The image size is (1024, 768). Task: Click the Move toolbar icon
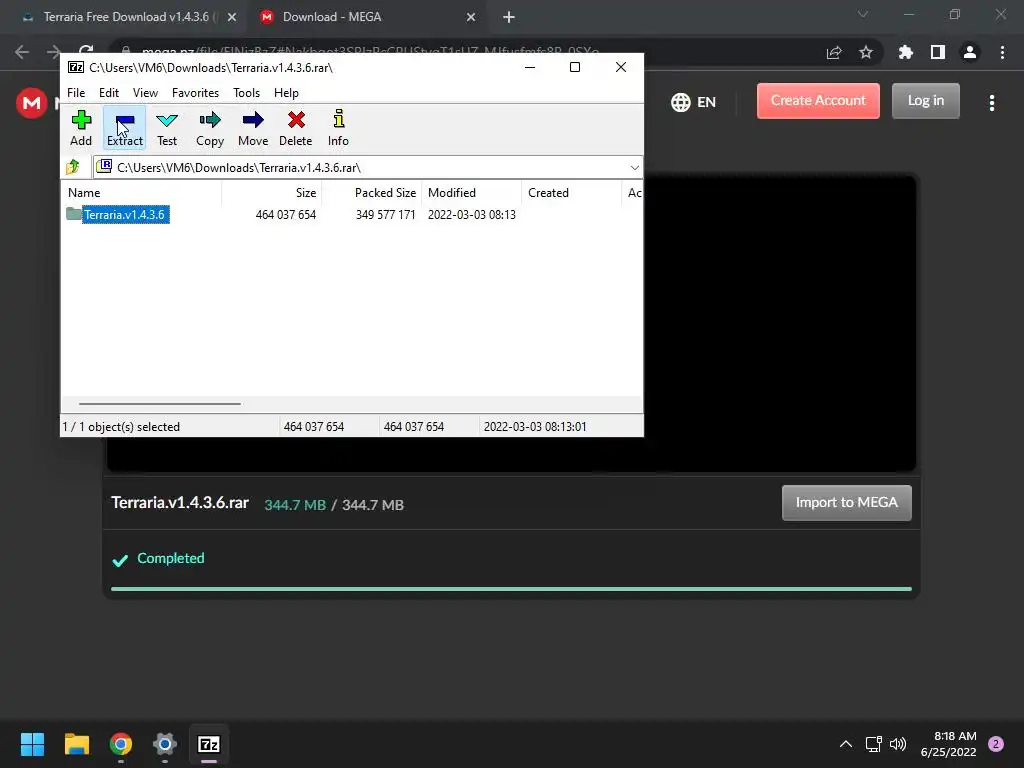(x=253, y=127)
